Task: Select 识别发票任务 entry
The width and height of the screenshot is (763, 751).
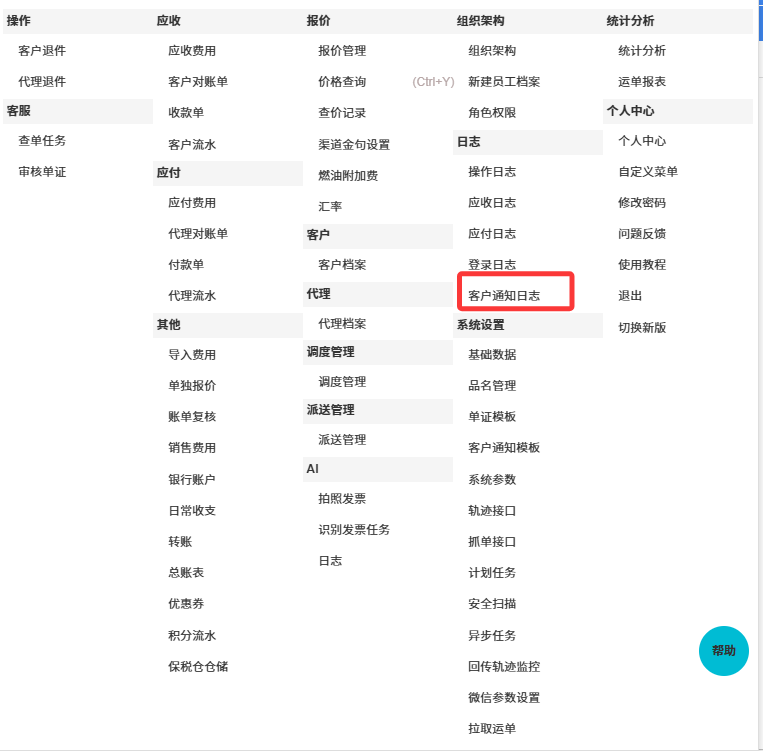Action: click(x=354, y=530)
